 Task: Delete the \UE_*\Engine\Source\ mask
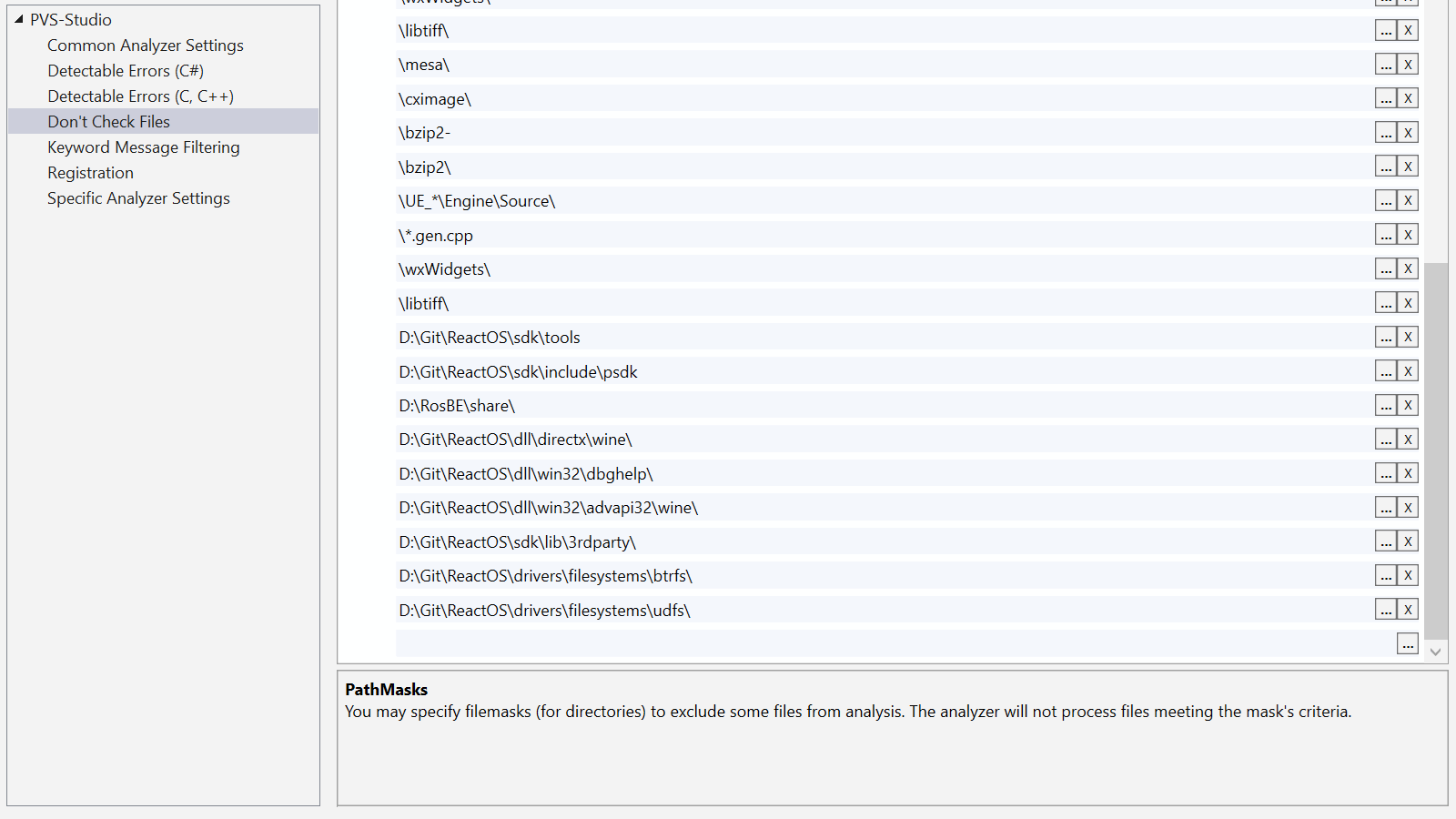click(1407, 200)
